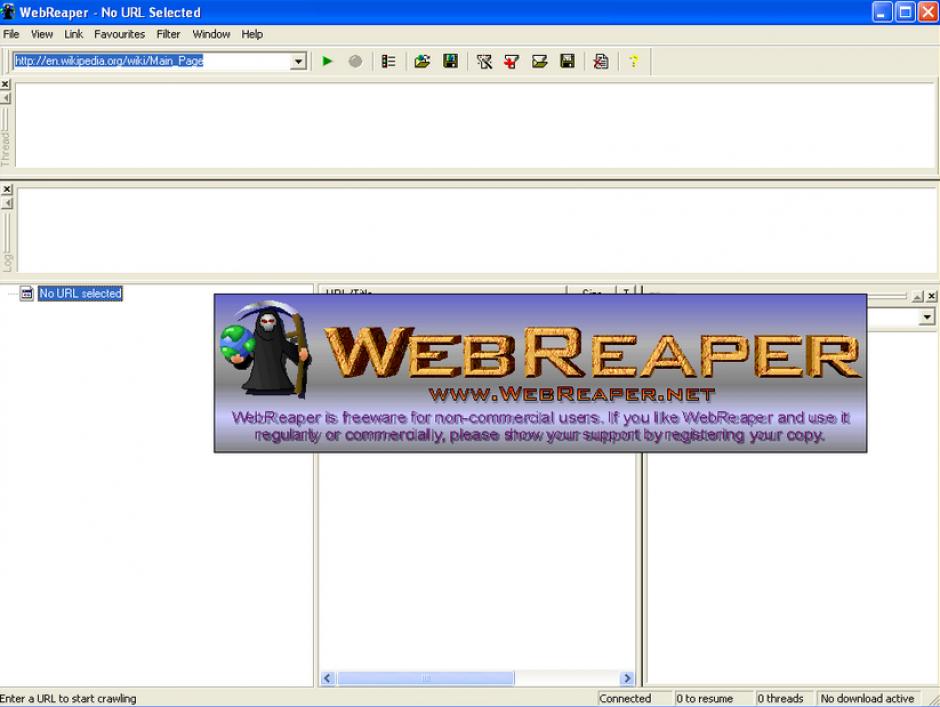Maximize the WebReaper window
Screen dimensions: 940x707
905,12
